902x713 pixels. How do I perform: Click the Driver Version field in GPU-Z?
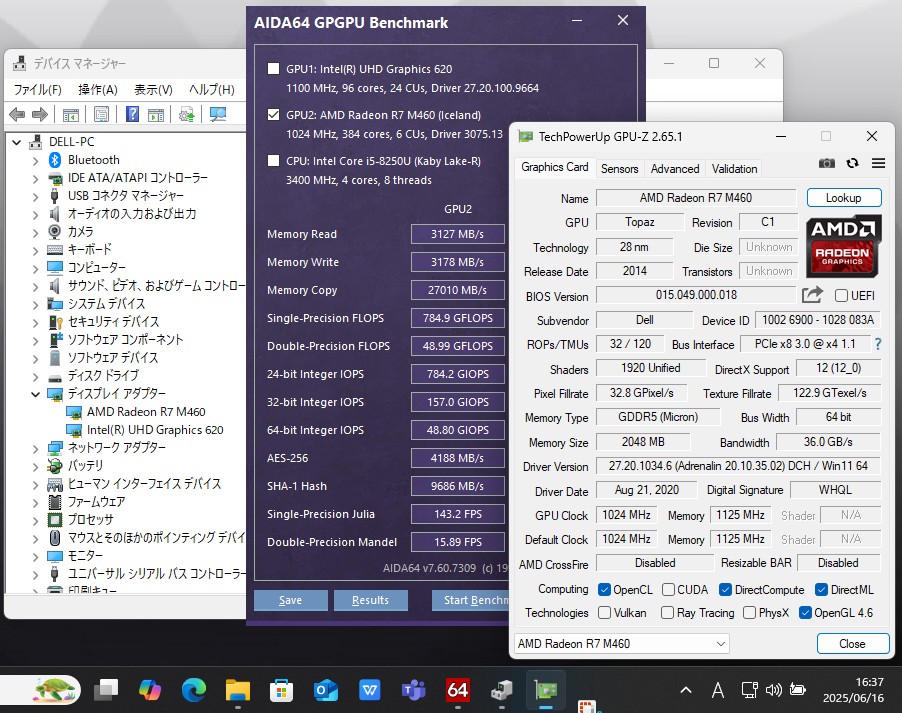[x=738, y=466]
